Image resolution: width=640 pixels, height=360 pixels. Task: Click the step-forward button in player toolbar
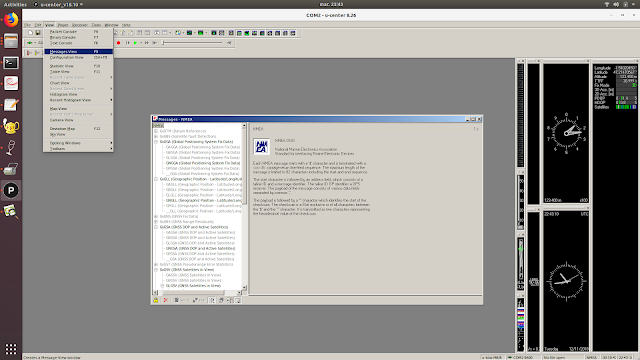(x=128, y=42)
